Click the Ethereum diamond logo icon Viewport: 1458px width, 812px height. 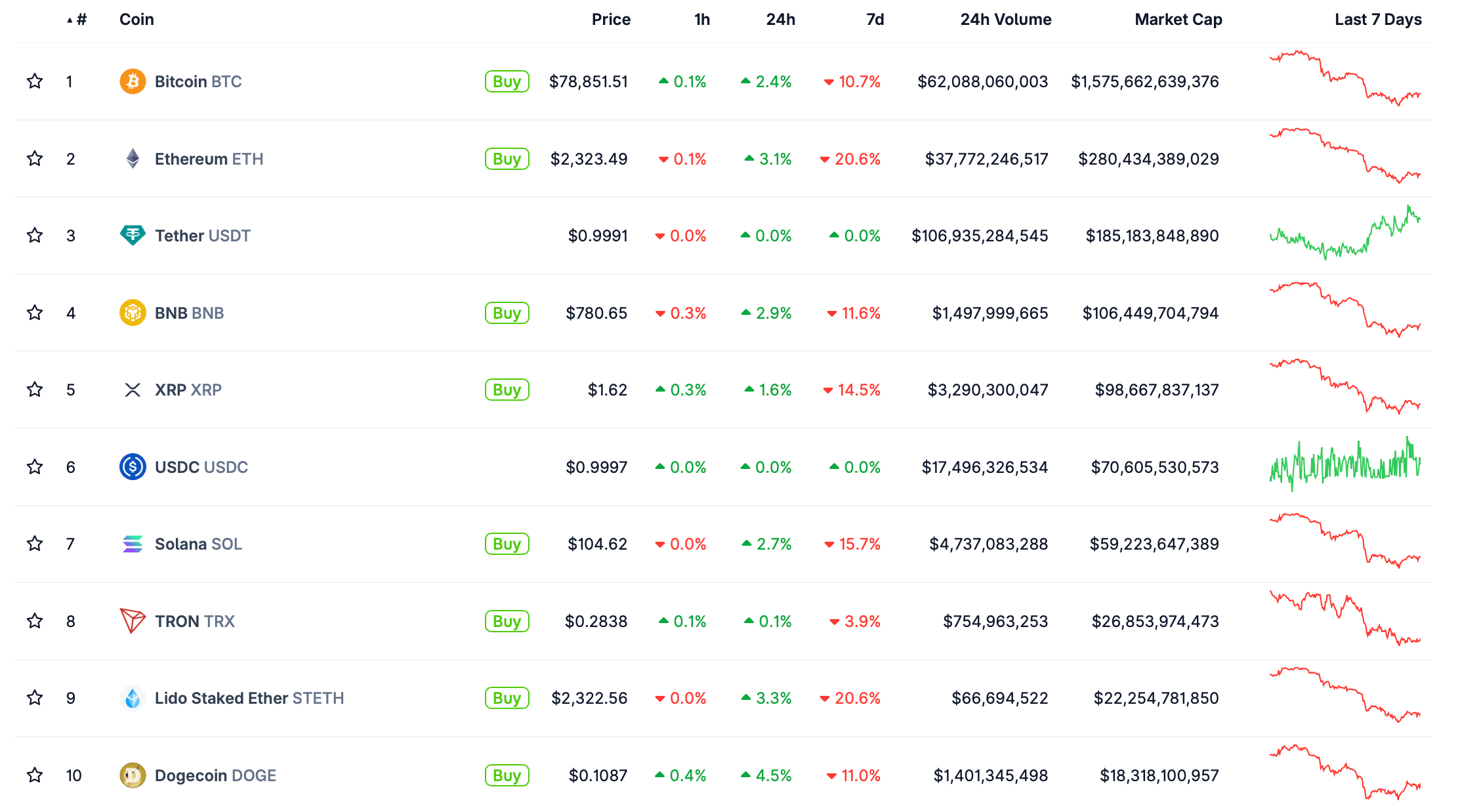coord(133,159)
